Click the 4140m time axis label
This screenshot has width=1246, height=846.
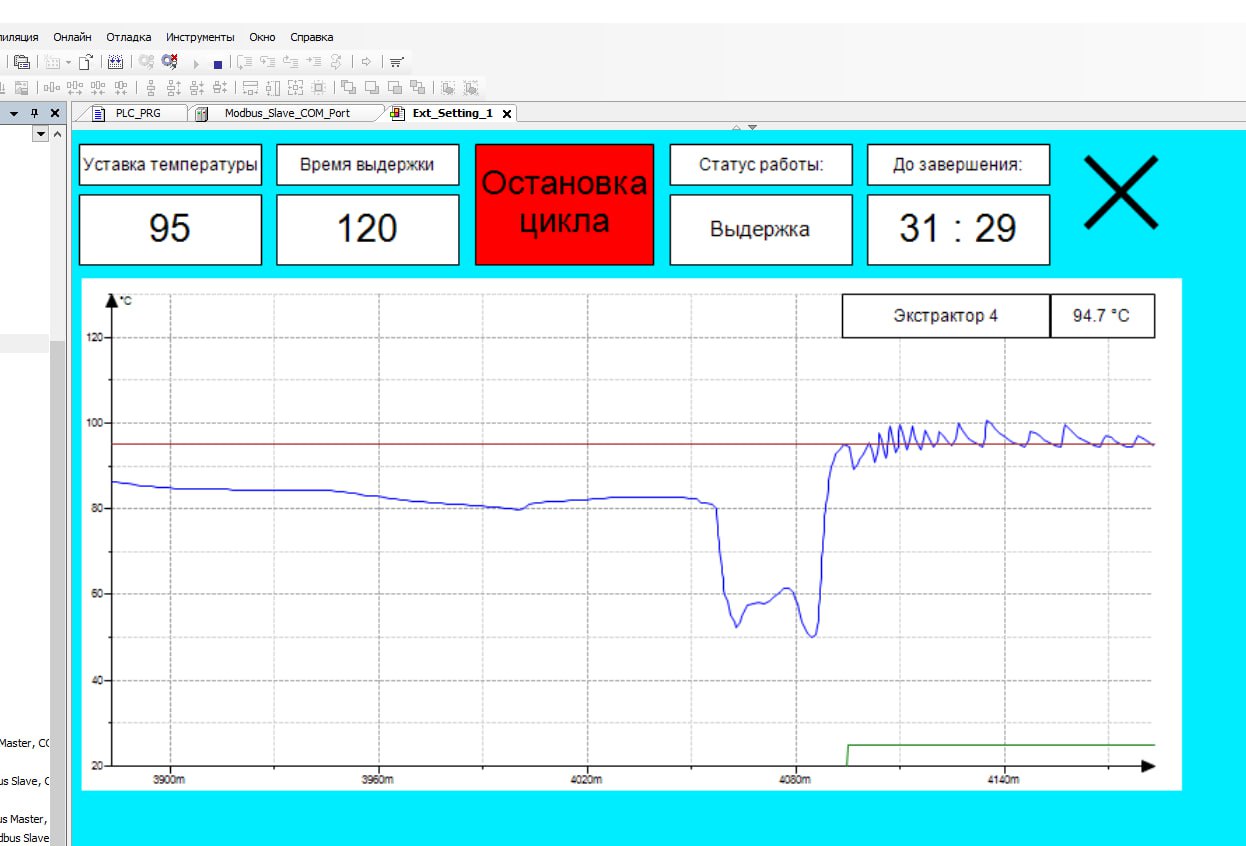coord(1003,779)
